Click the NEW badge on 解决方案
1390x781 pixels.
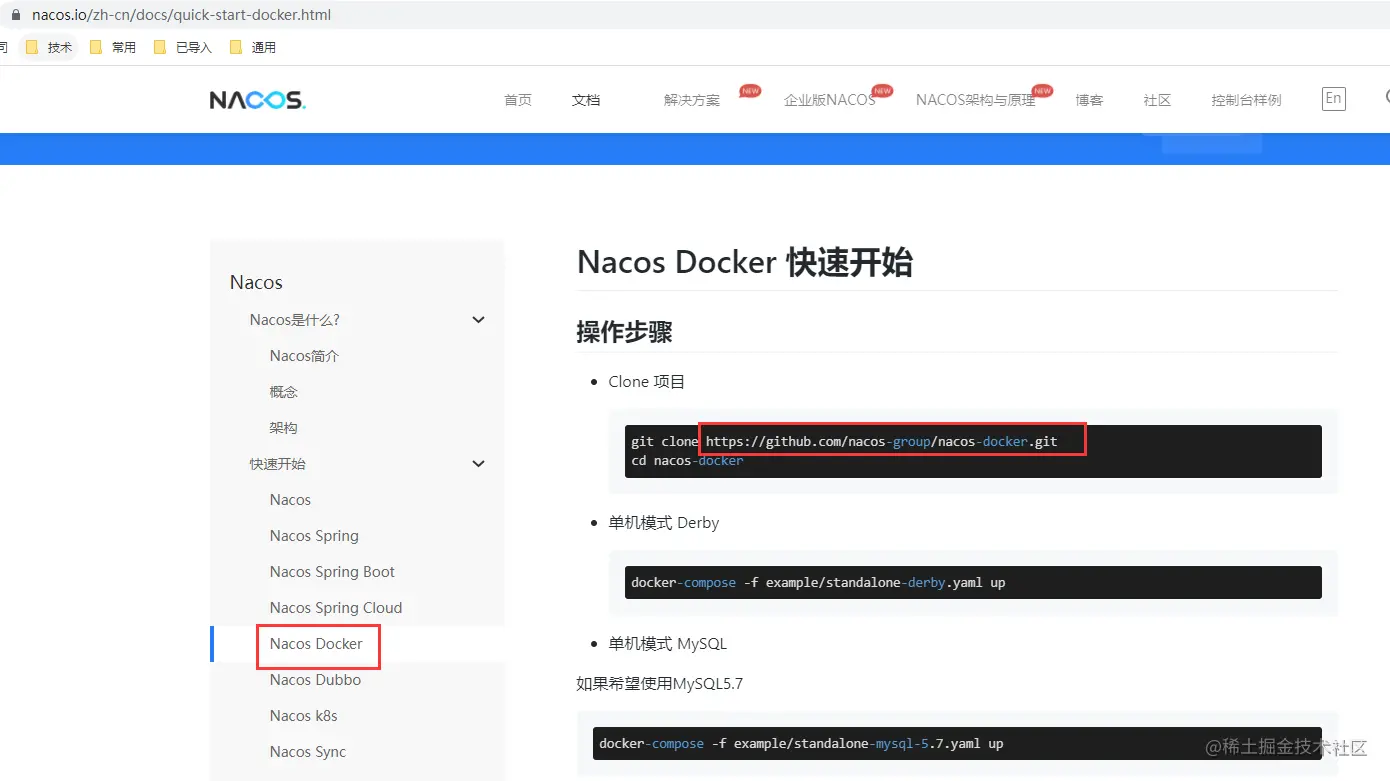[749, 89]
